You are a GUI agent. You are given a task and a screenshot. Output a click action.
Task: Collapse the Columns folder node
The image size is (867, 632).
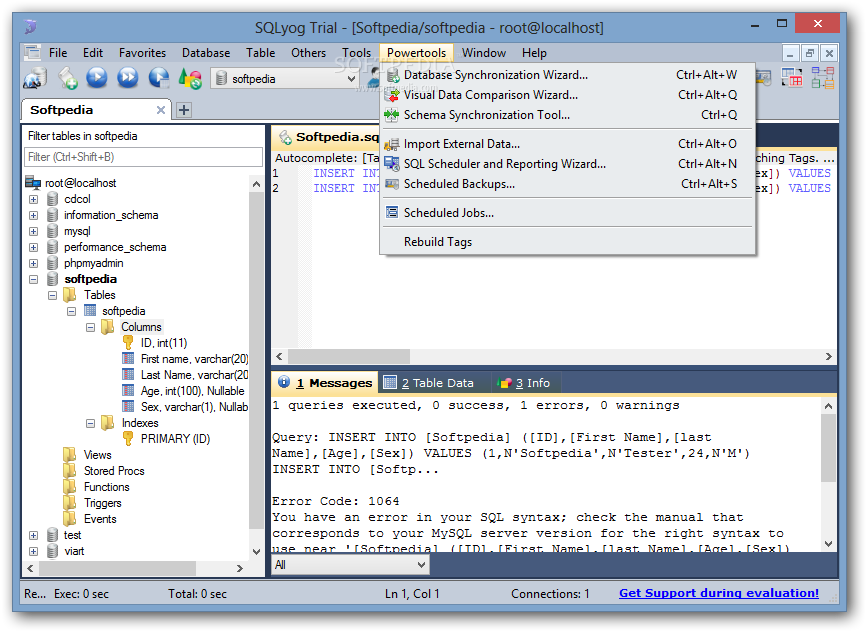pos(91,328)
